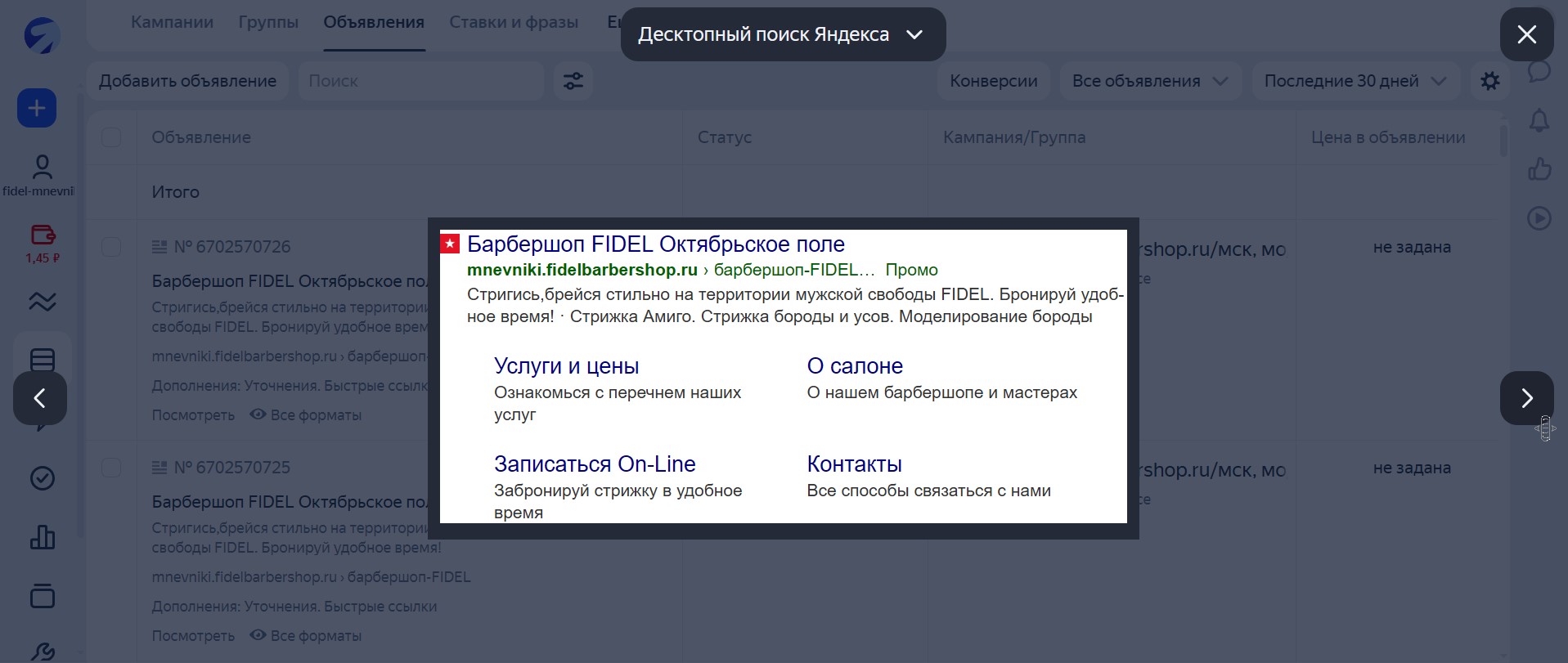
Task: Open Барбершоп FIDEL Октябрьское поле preview title
Action: [x=656, y=244]
